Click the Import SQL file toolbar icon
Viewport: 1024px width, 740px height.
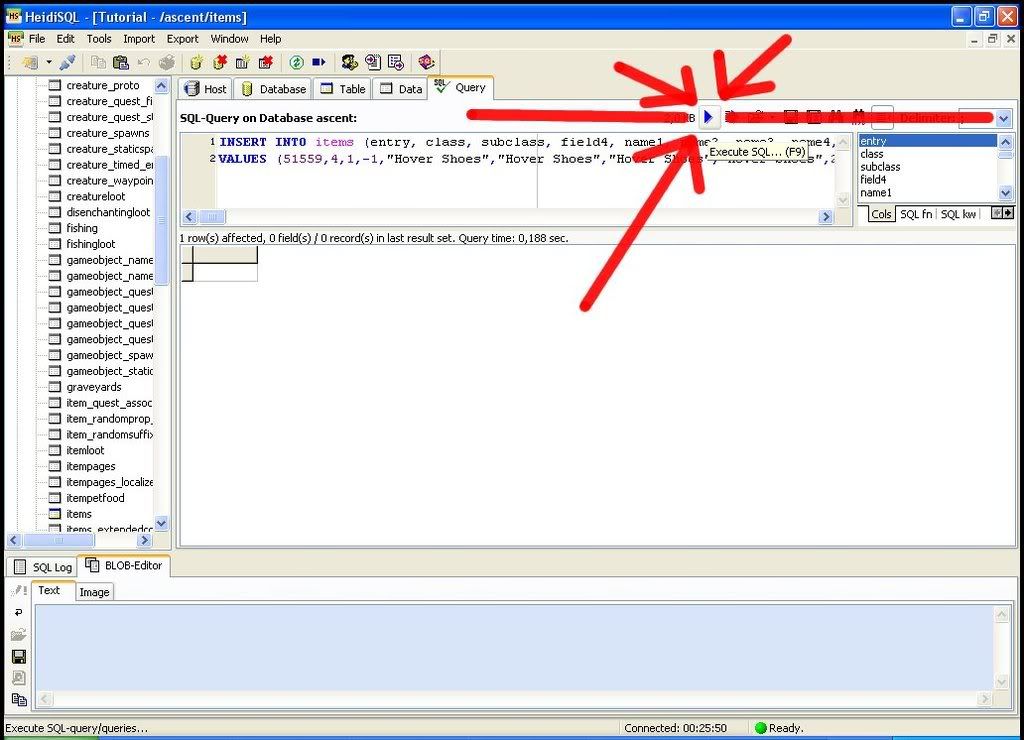pyautogui.click(x=373, y=63)
